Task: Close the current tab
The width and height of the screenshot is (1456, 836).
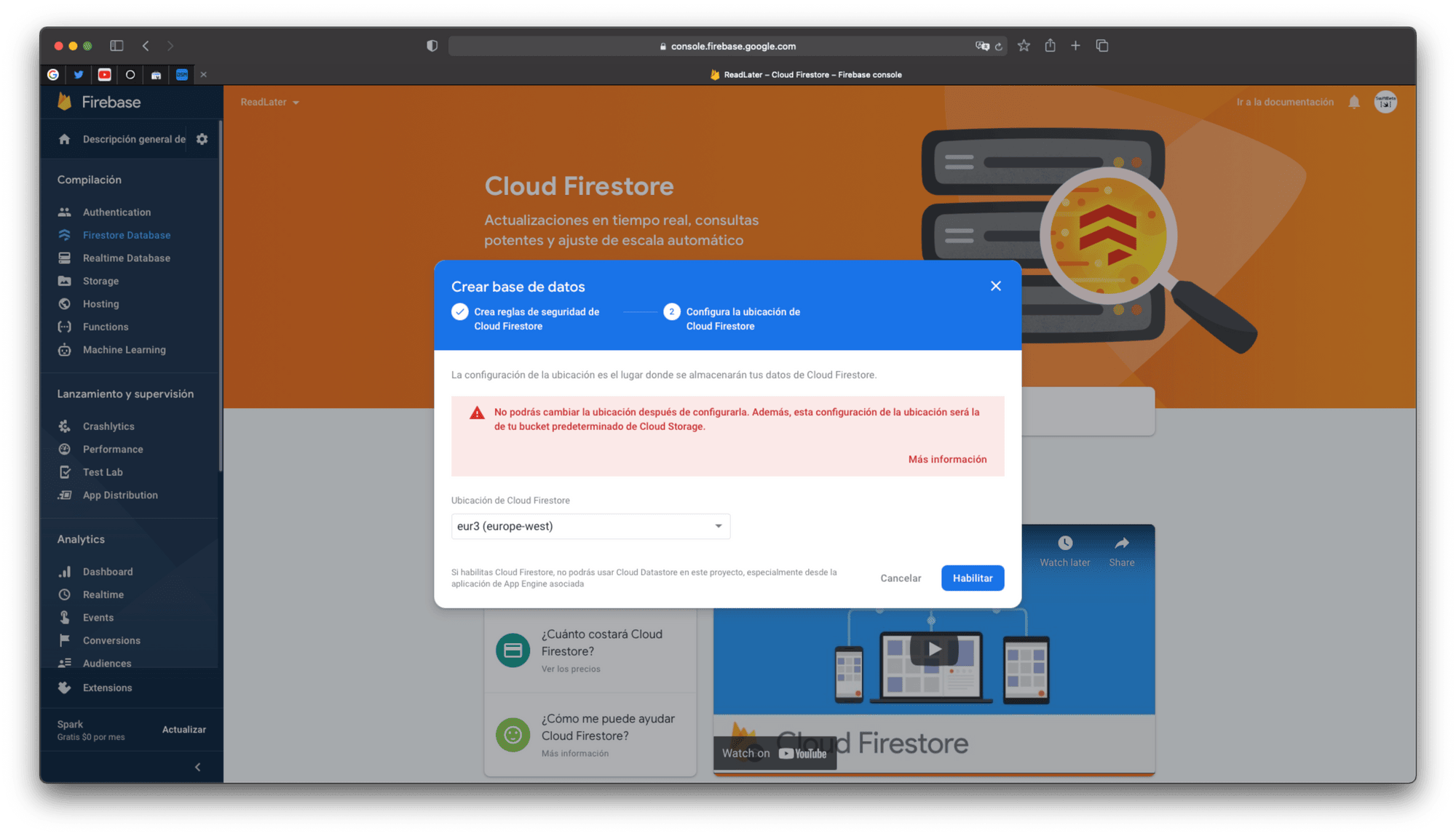Action: pyautogui.click(x=204, y=74)
